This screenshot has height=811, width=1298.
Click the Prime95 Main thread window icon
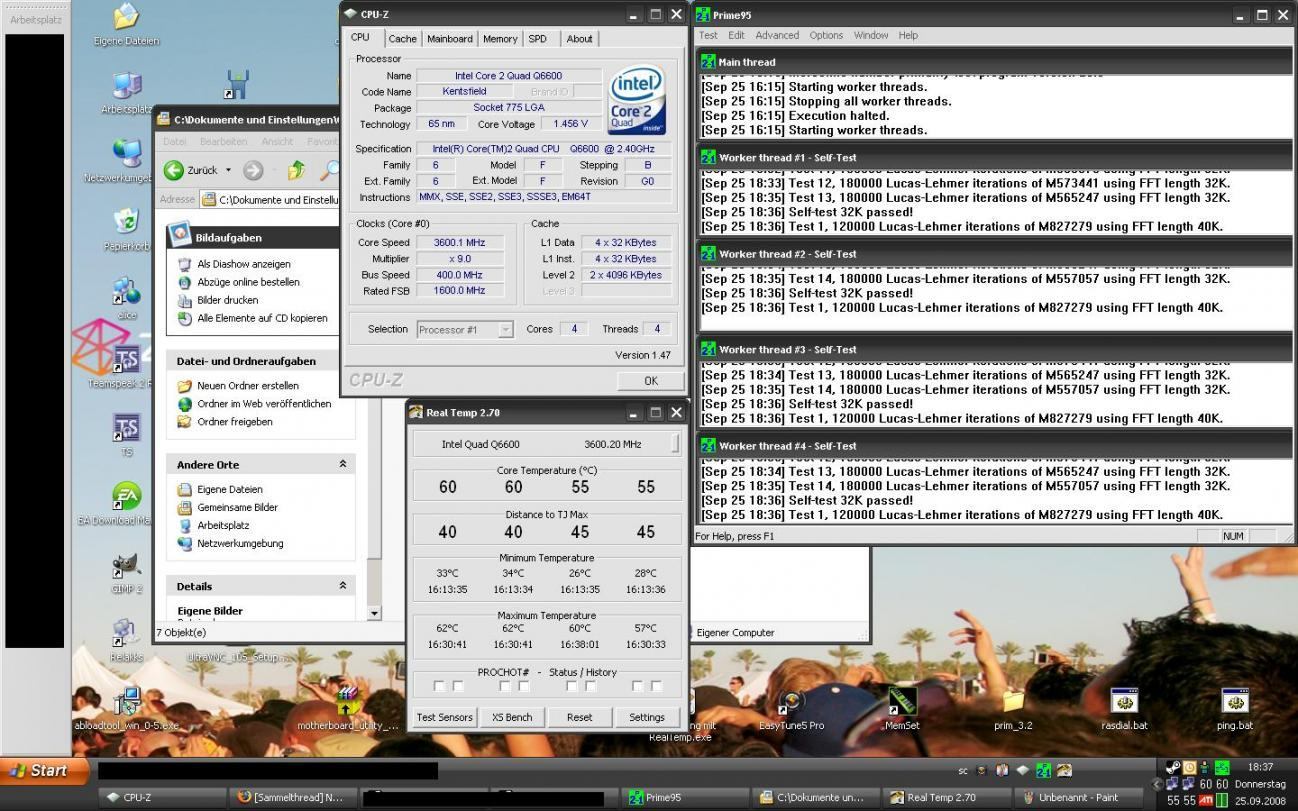[708, 61]
